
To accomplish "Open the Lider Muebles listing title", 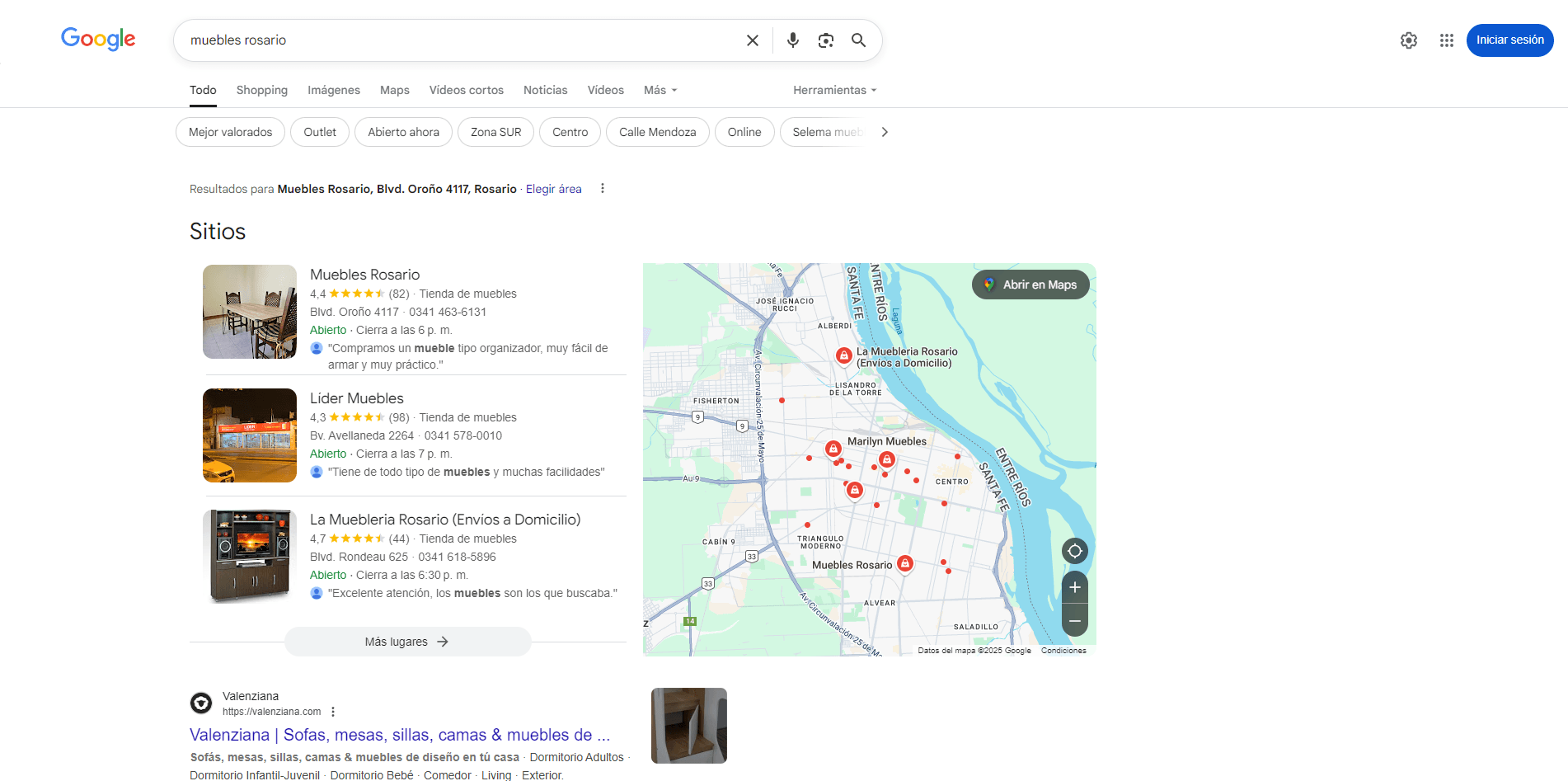I will [357, 398].
